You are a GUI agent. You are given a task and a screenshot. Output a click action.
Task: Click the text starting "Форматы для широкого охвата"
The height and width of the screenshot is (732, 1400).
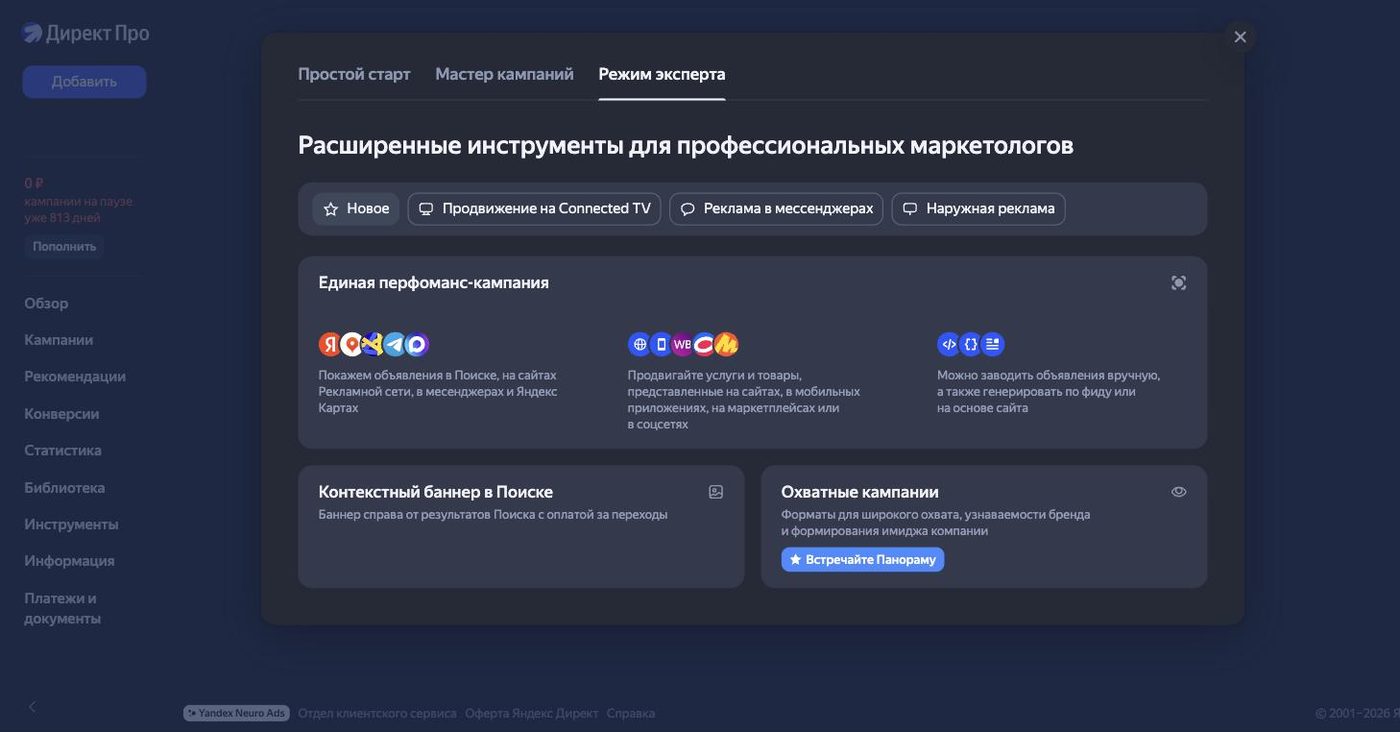[x=935, y=523]
